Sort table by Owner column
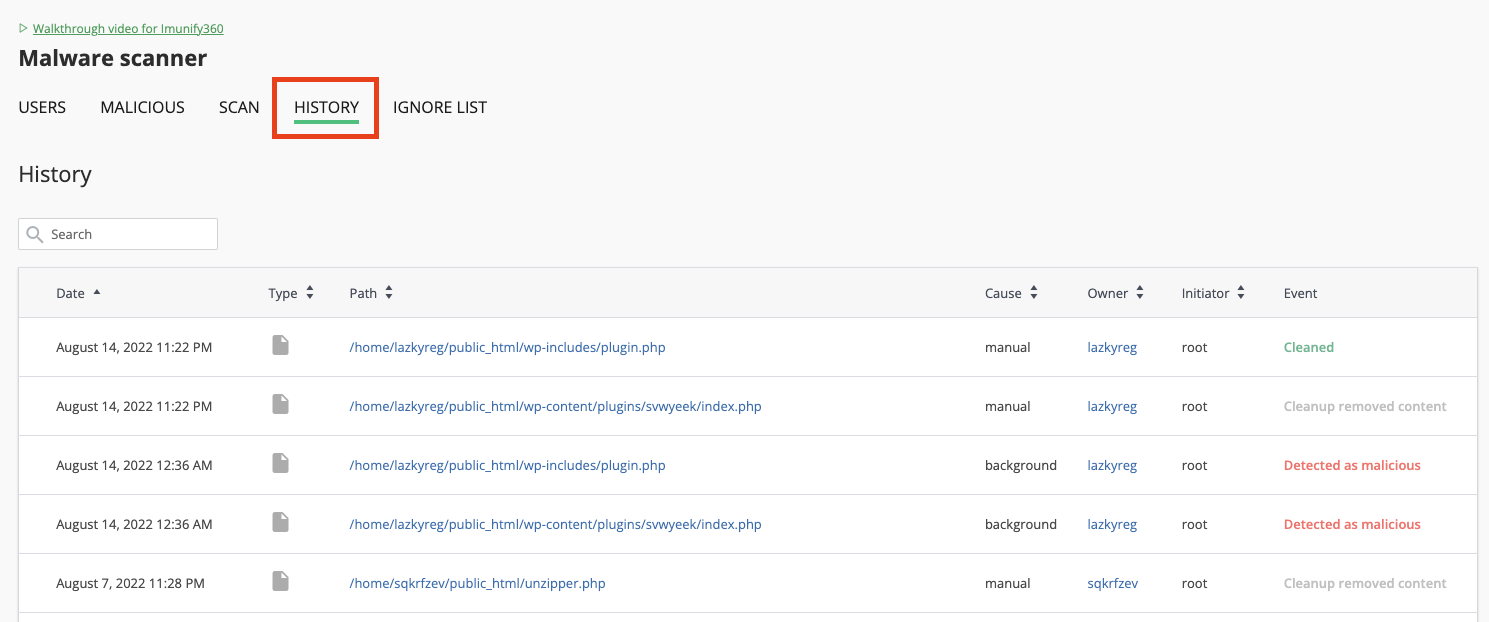This screenshot has height=622, width=1489. click(1116, 293)
